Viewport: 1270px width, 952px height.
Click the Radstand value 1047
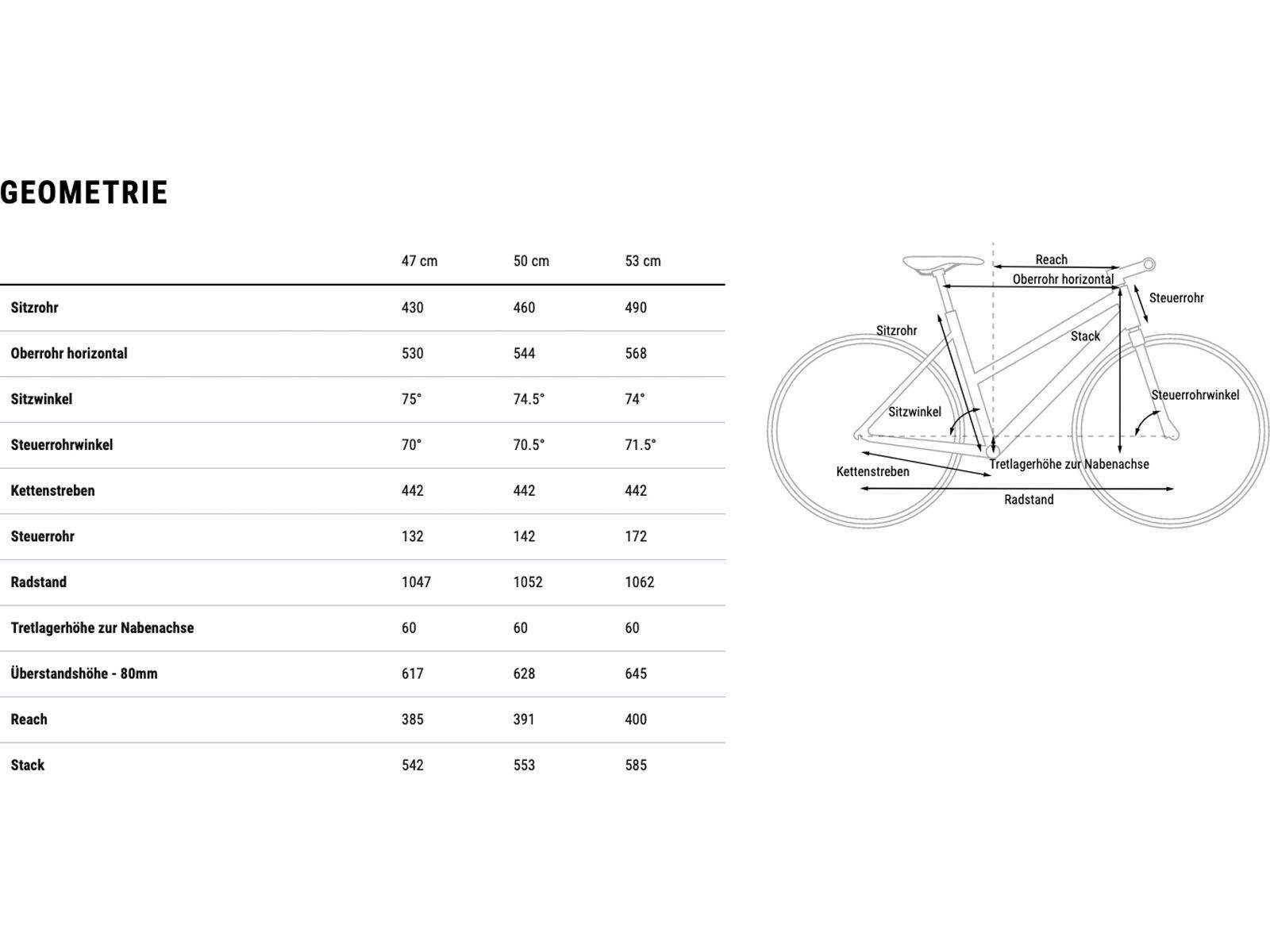click(x=416, y=582)
